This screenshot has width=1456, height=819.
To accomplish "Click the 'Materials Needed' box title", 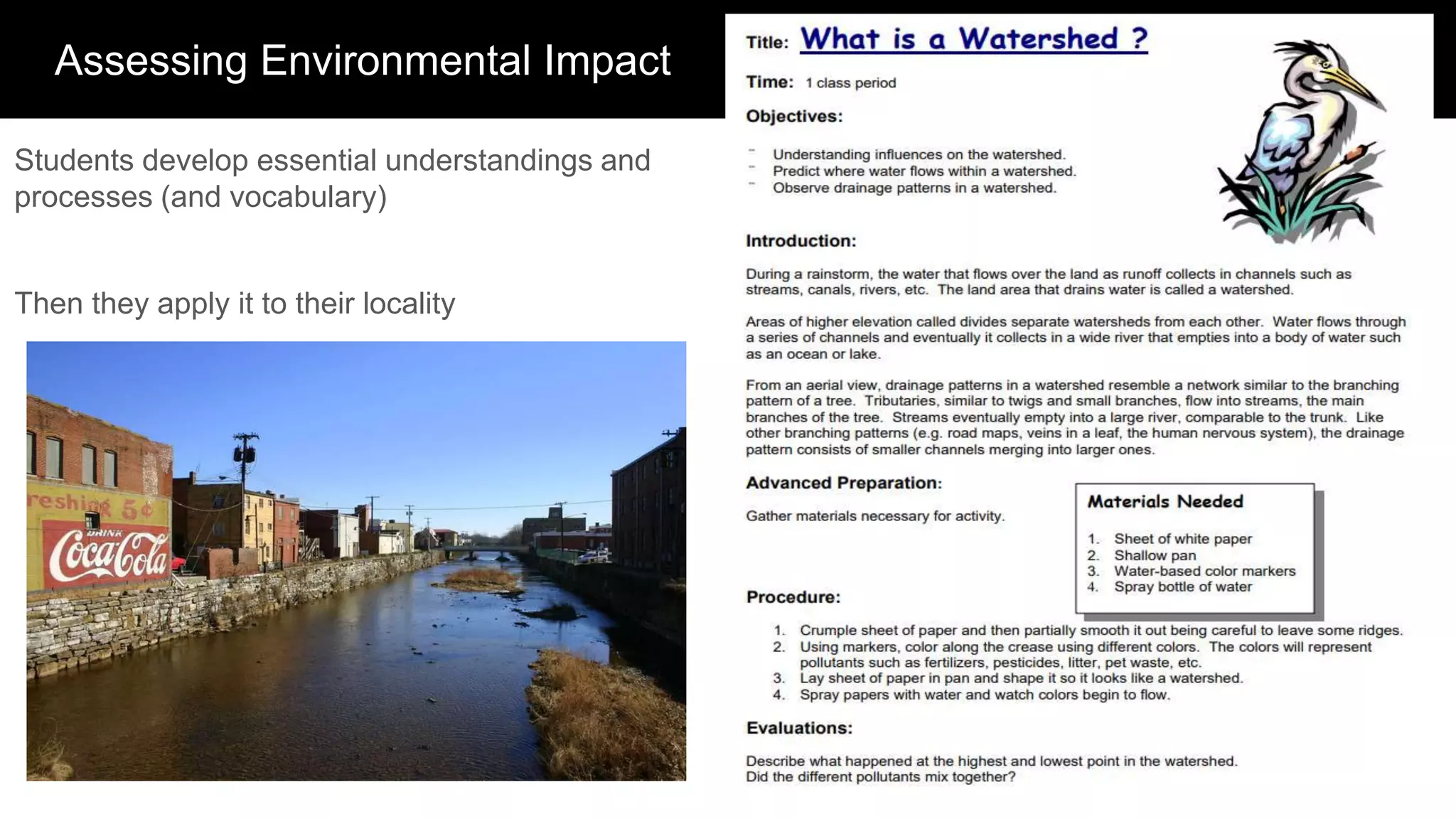I will pos(1165,502).
